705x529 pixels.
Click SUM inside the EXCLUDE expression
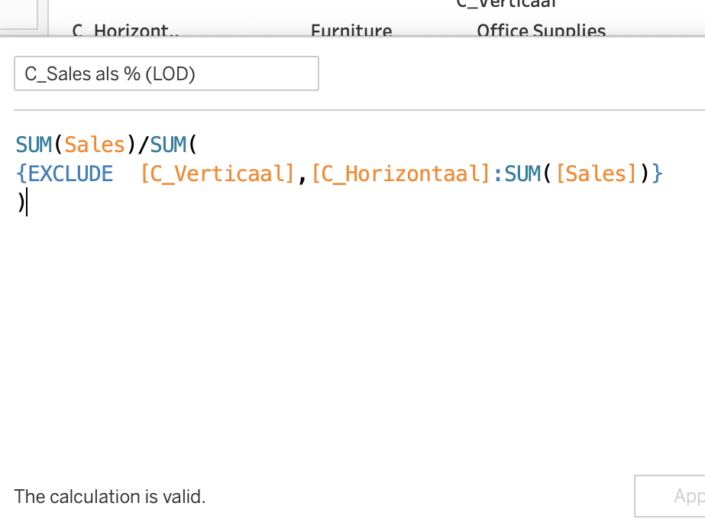(523, 174)
